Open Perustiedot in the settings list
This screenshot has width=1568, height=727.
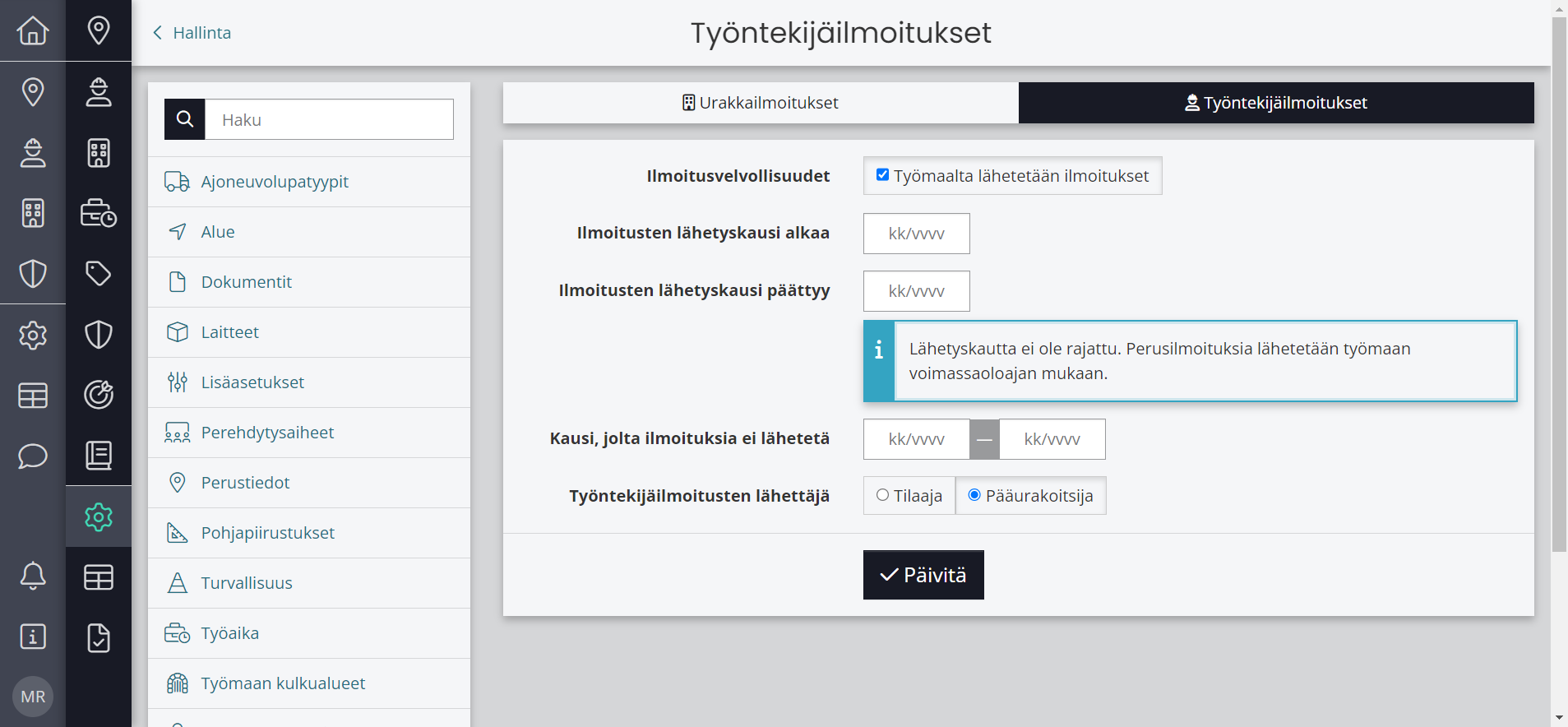pos(309,483)
